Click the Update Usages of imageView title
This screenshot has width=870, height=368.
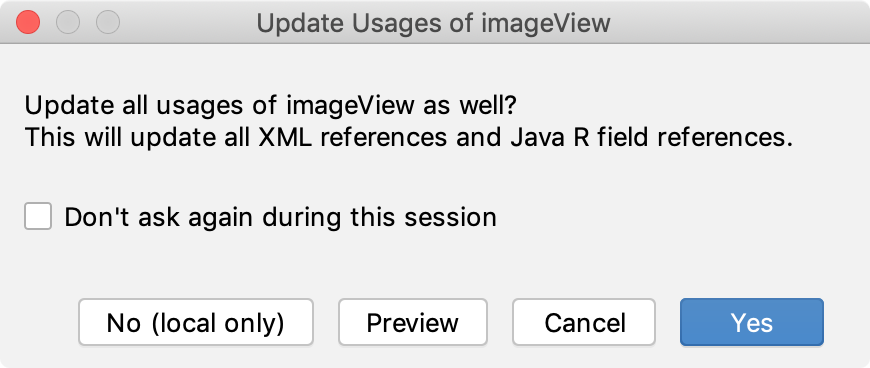pyautogui.click(x=433, y=23)
